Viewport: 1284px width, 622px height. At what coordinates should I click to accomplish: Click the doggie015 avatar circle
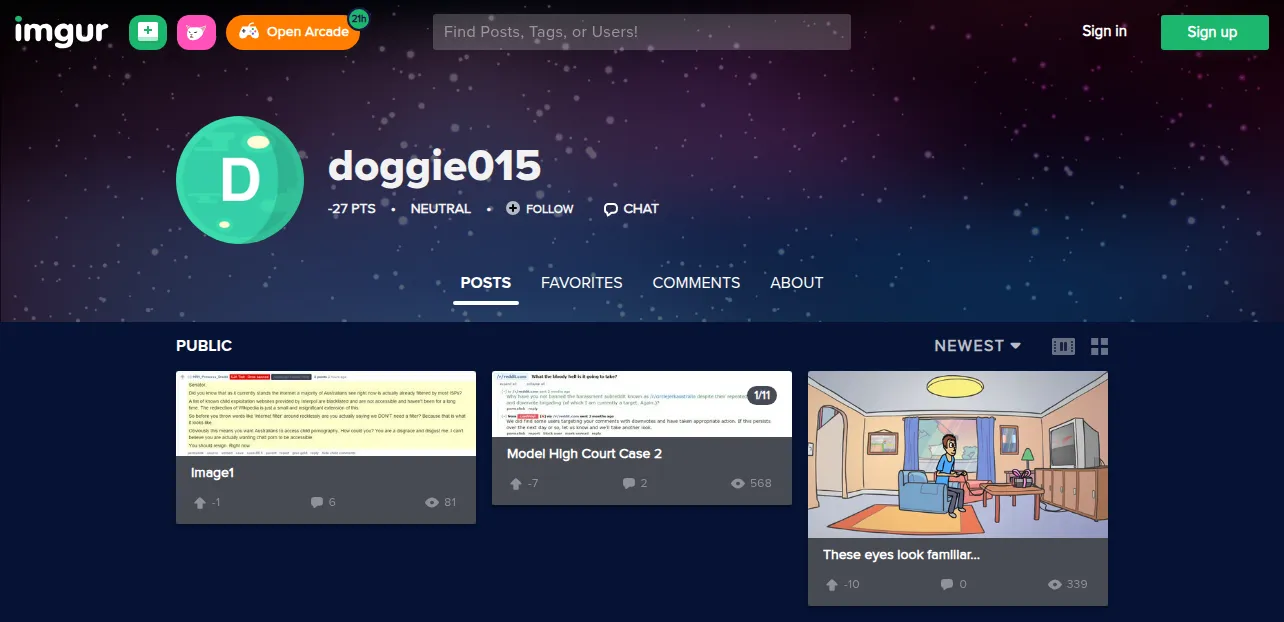pos(240,179)
